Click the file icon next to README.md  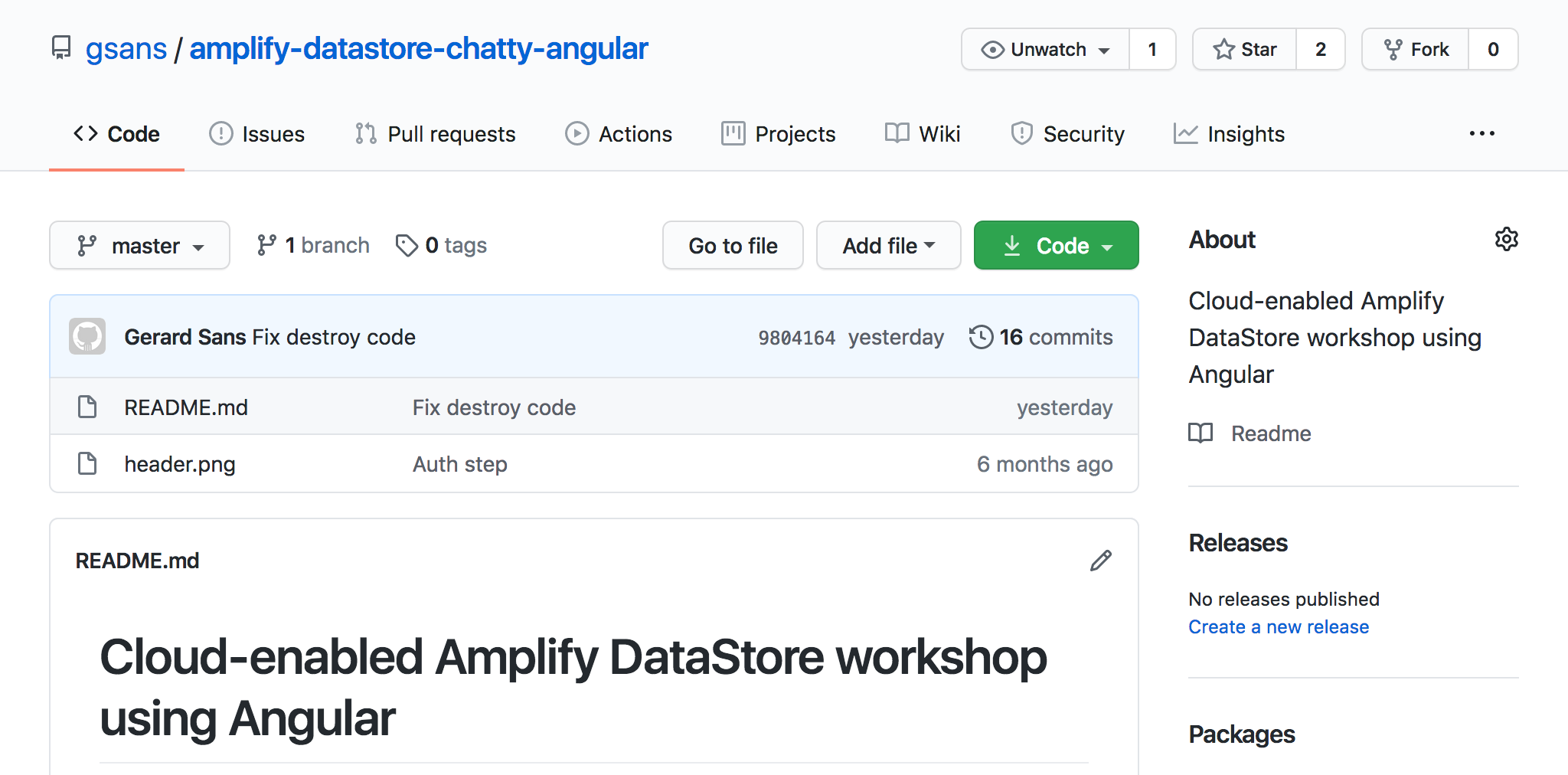[x=87, y=407]
